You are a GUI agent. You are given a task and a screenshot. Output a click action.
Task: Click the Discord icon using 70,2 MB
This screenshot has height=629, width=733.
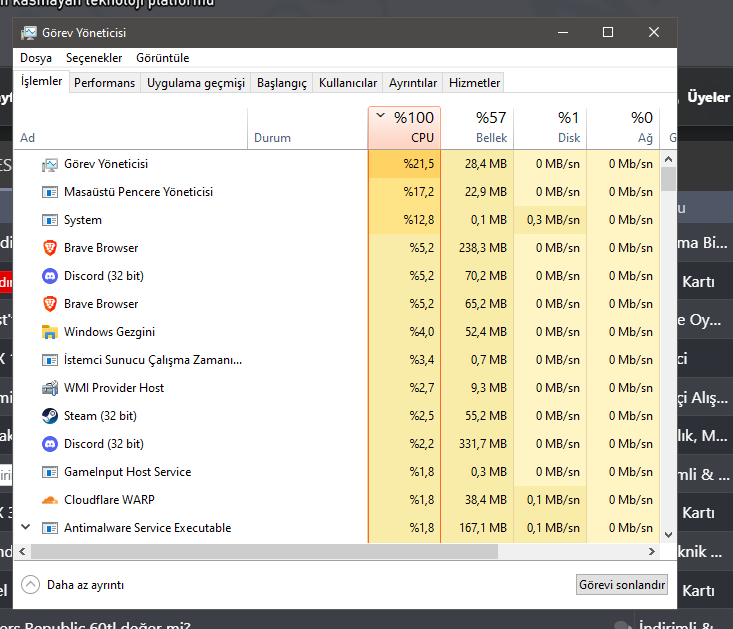pos(50,276)
